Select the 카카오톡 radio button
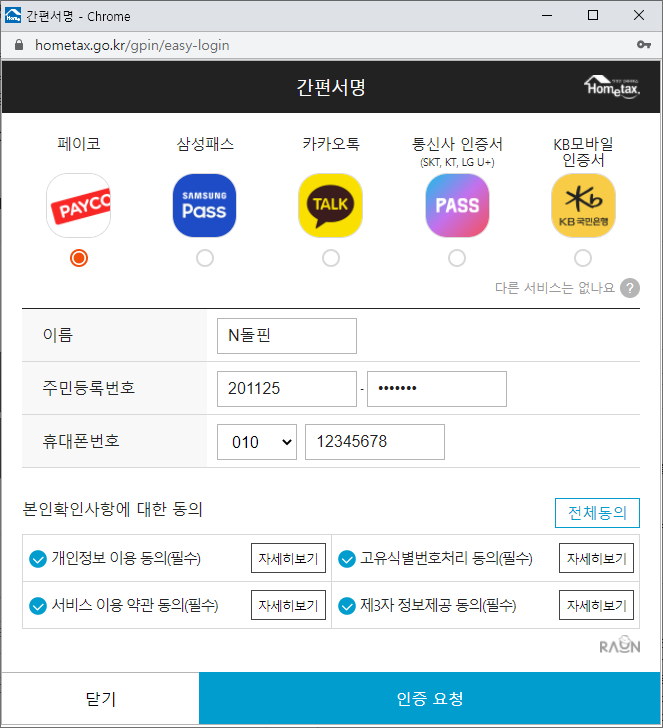This screenshot has height=728, width=663. click(x=331, y=258)
